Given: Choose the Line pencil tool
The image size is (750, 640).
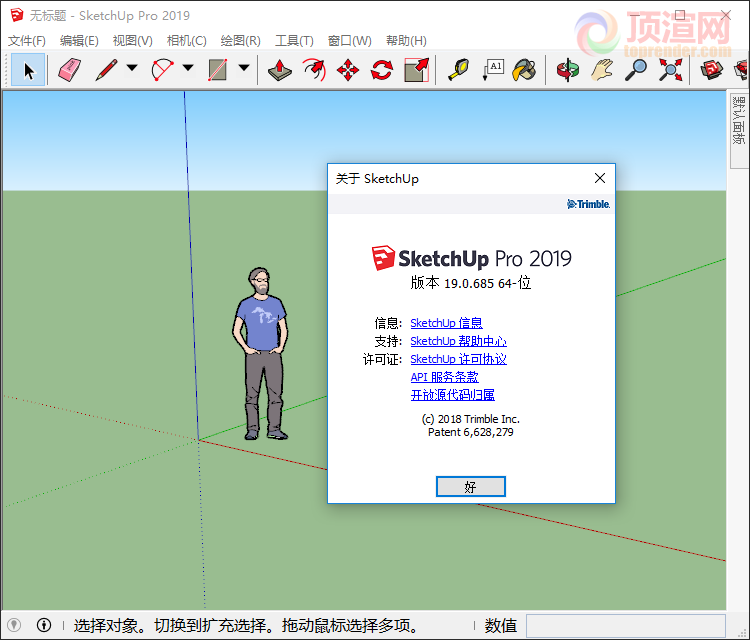Looking at the screenshot, I should tap(106, 70).
